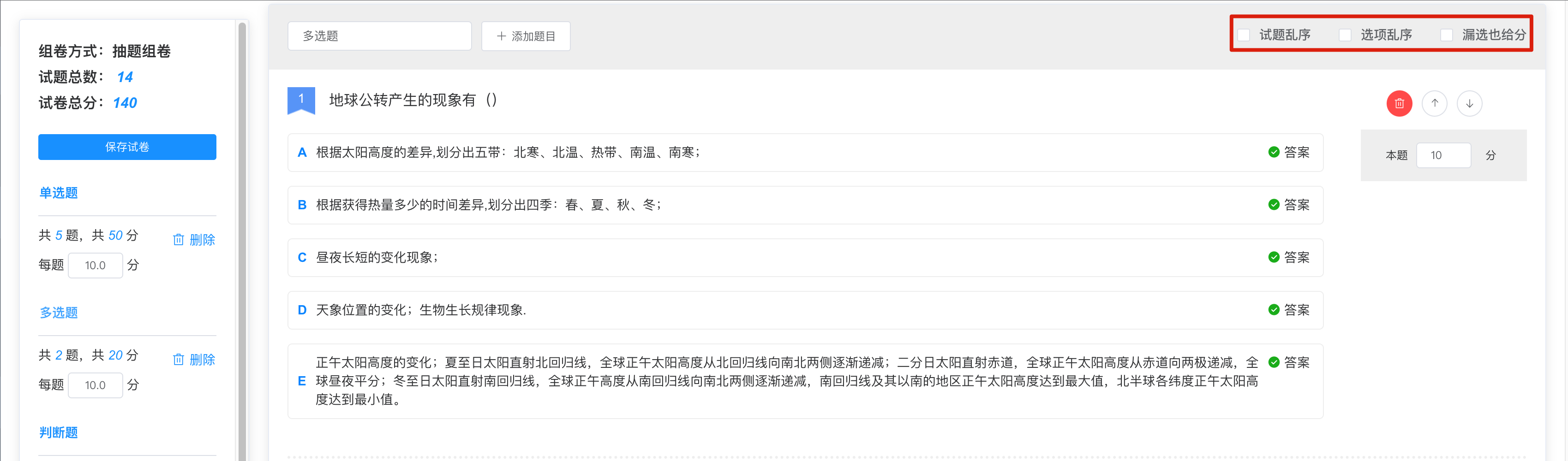Click the 试题总数 value 14

coord(125,77)
